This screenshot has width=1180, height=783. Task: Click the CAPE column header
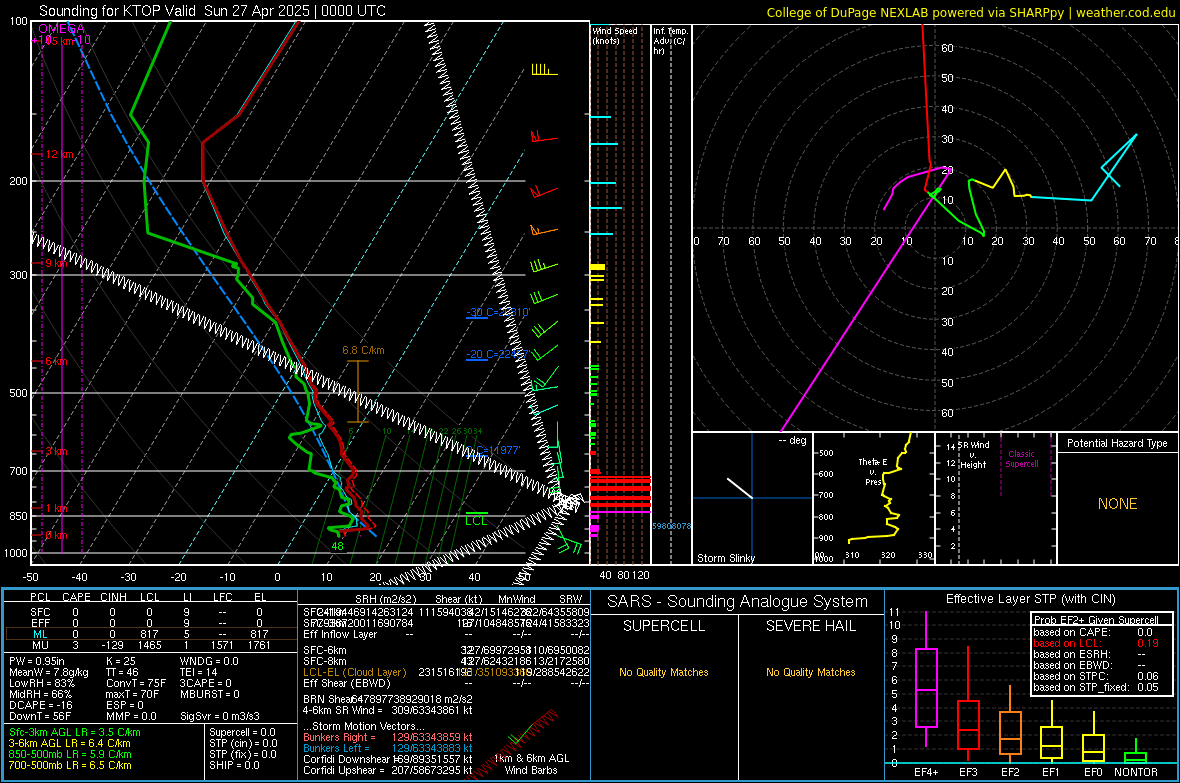point(76,597)
